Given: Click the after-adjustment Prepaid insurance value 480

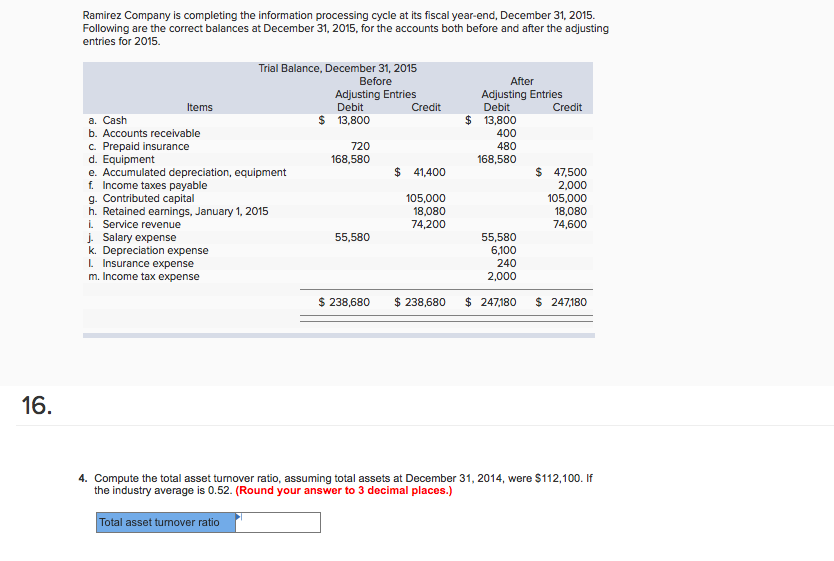Looking at the screenshot, I should click(506, 146).
